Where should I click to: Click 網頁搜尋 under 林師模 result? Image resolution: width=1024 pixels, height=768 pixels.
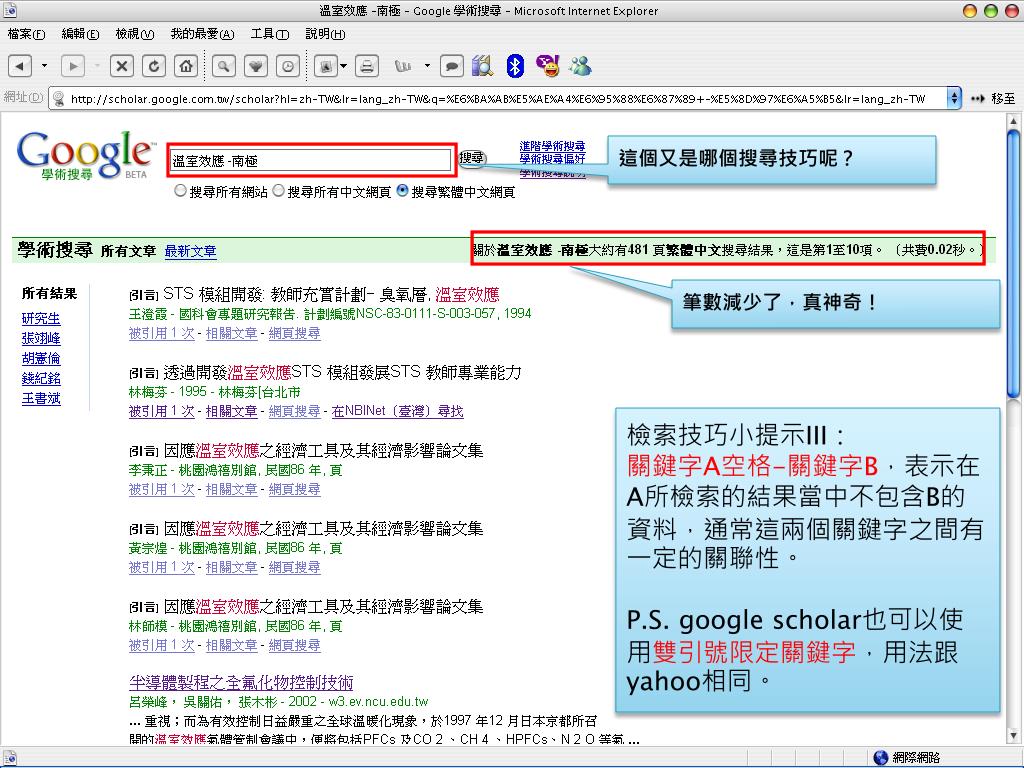[x=295, y=645]
